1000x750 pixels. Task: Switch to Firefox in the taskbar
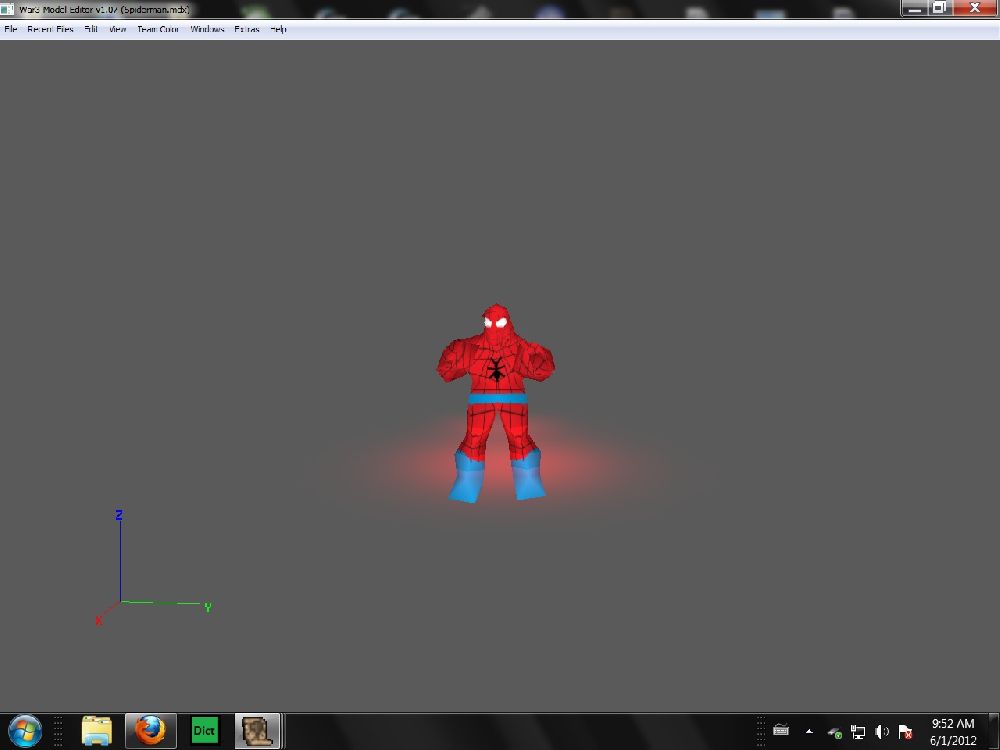(151, 731)
